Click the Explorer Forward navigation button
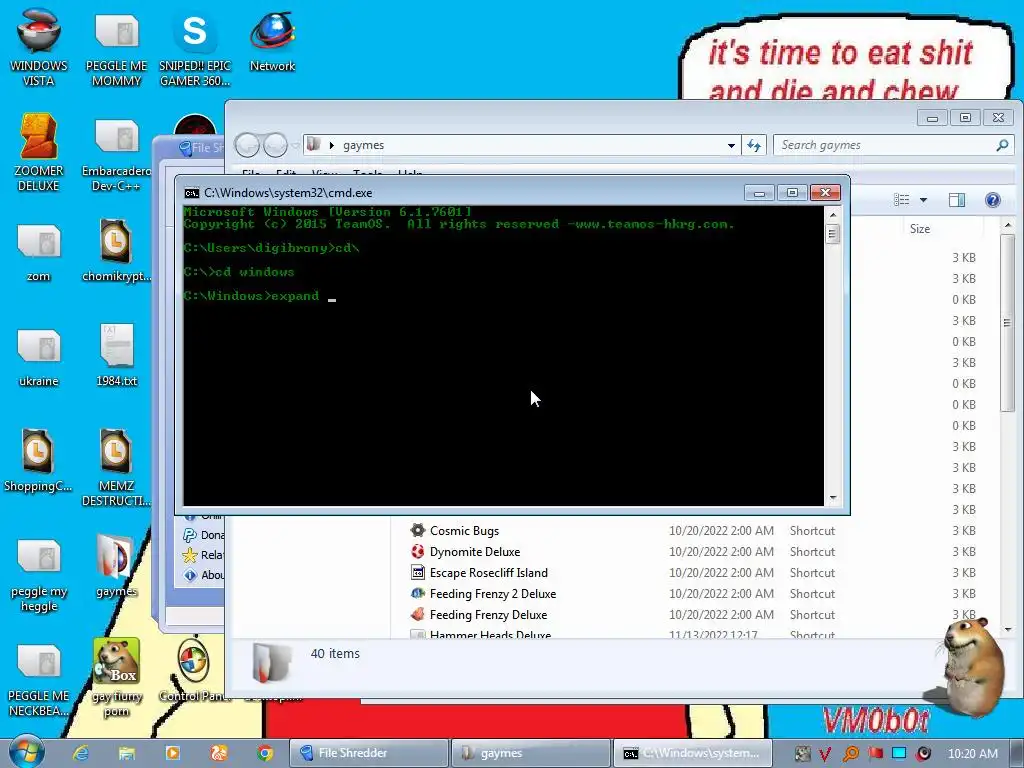 pos(275,145)
